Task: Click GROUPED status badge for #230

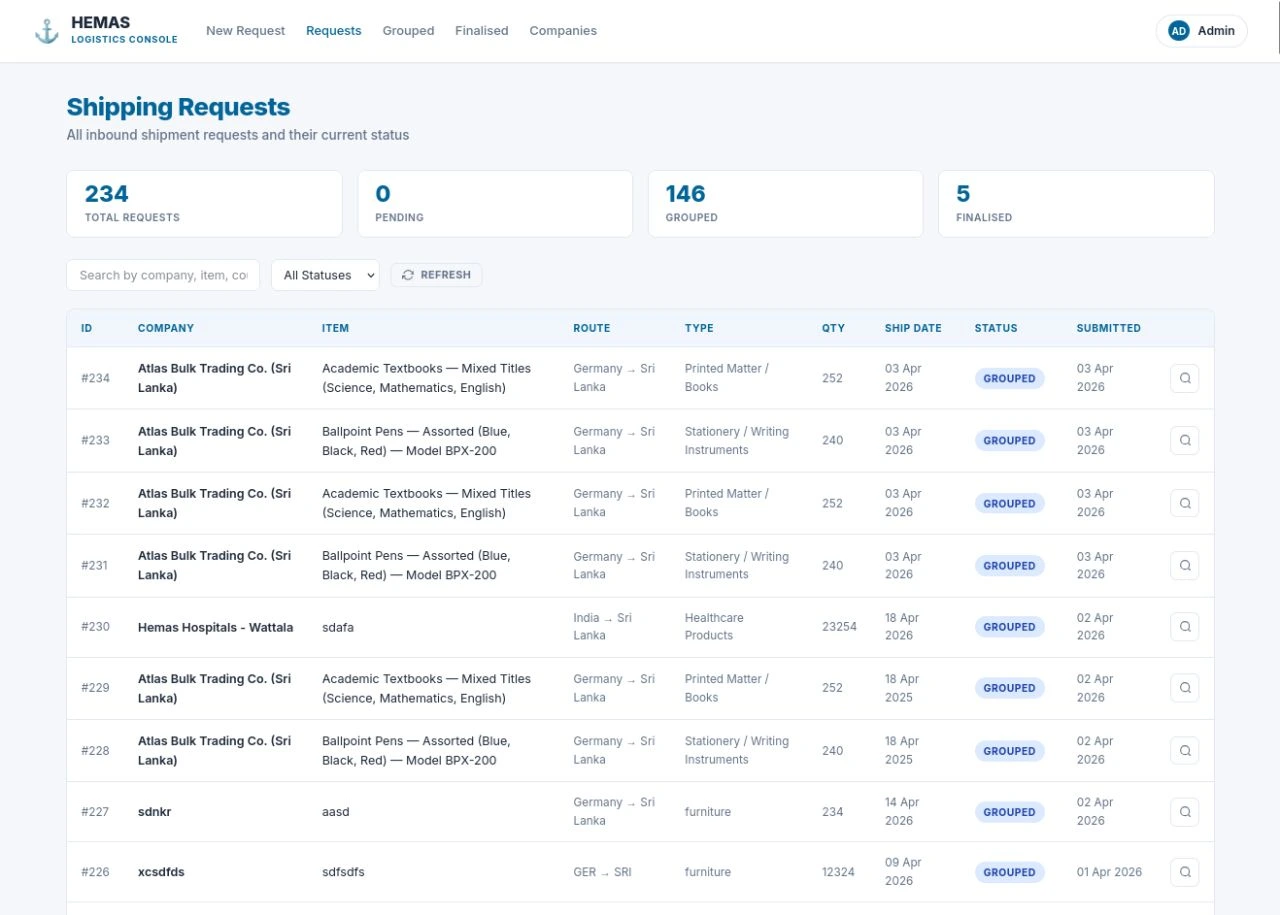Action: [1009, 627]
